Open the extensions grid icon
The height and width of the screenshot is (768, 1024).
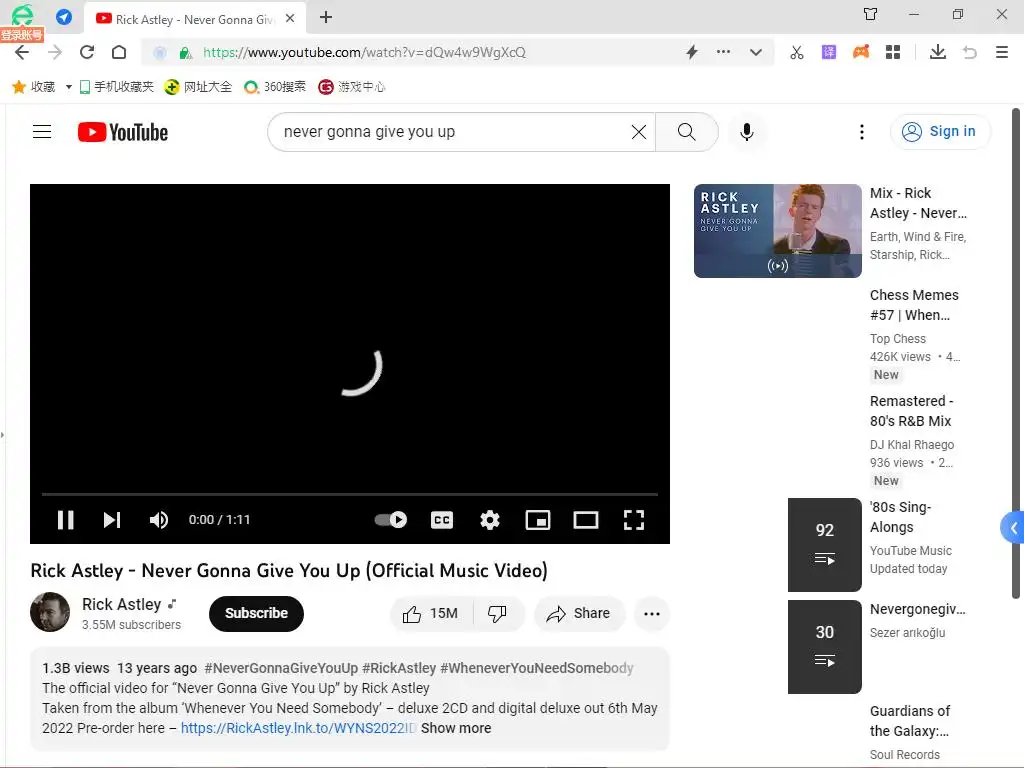point(893,52)
